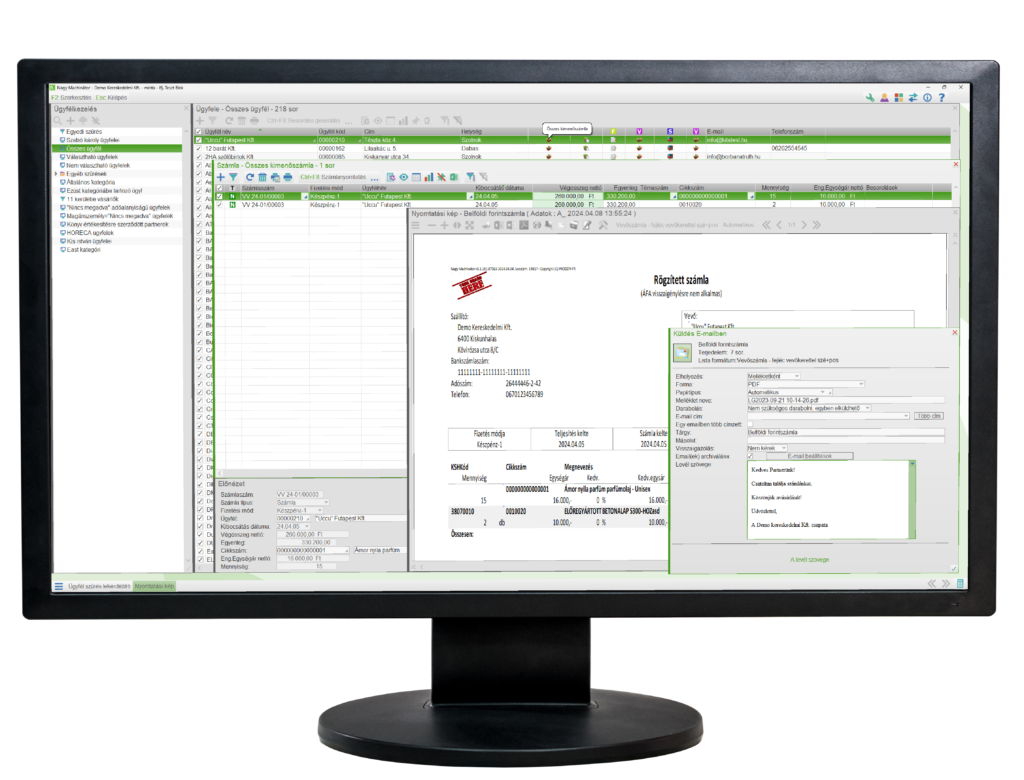Select 'Összes ügyfél' in filter tree
This screenshot has height=780, width=1024.
[x=117, y=148]
